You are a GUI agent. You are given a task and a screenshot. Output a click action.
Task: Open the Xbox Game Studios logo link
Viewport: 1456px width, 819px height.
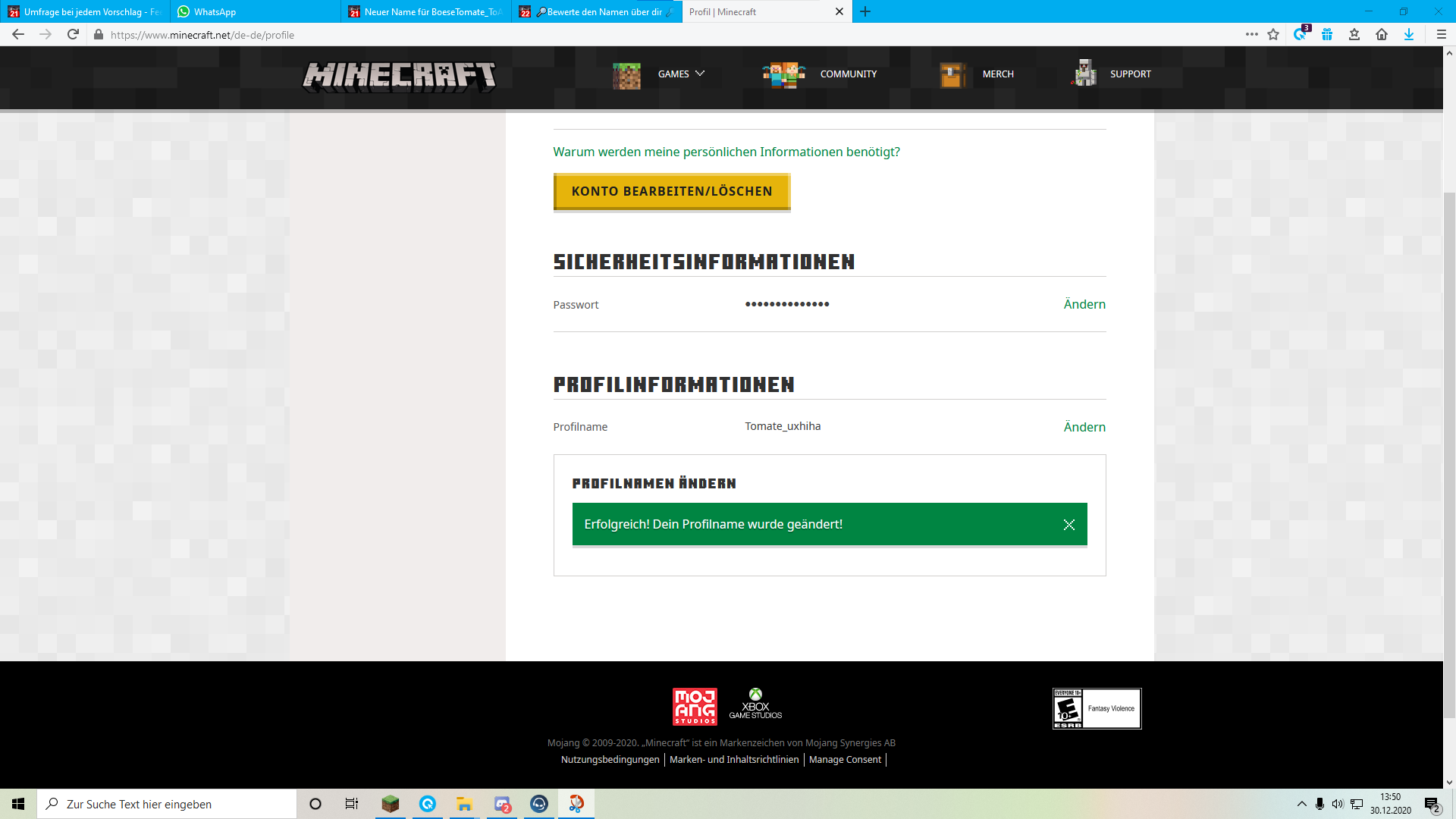click(755, 704)
